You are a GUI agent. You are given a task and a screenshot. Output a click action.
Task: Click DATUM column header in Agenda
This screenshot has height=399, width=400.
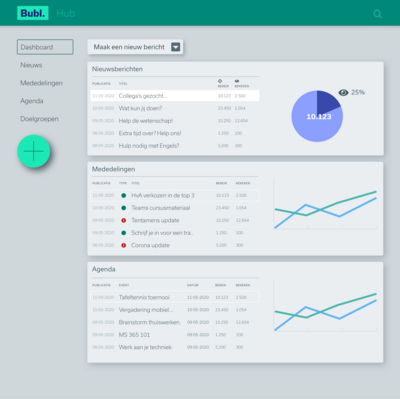(193, 285)
